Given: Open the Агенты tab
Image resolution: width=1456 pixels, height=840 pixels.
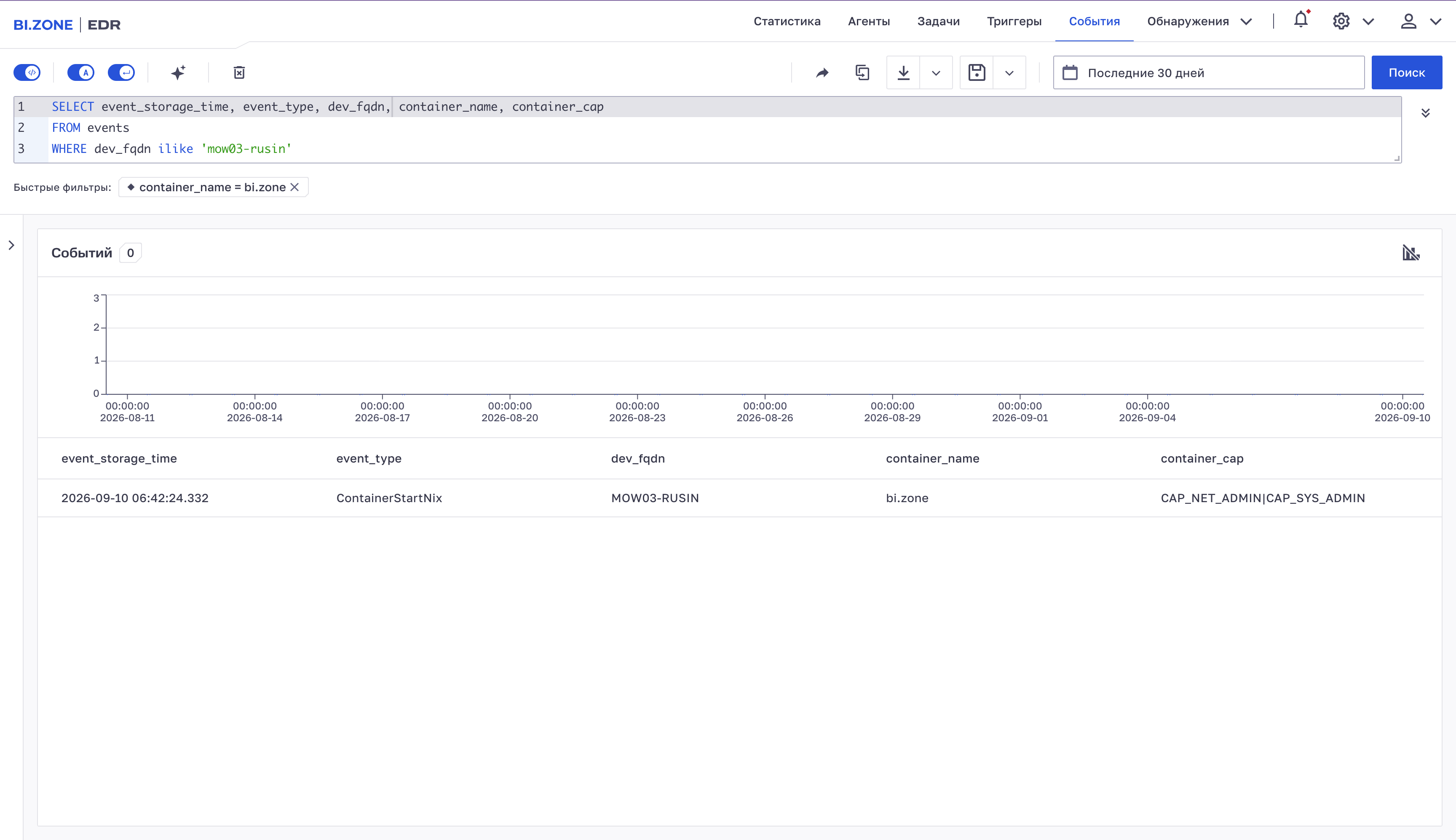Looking at the screenshot, I should click(x=869, y=21).
